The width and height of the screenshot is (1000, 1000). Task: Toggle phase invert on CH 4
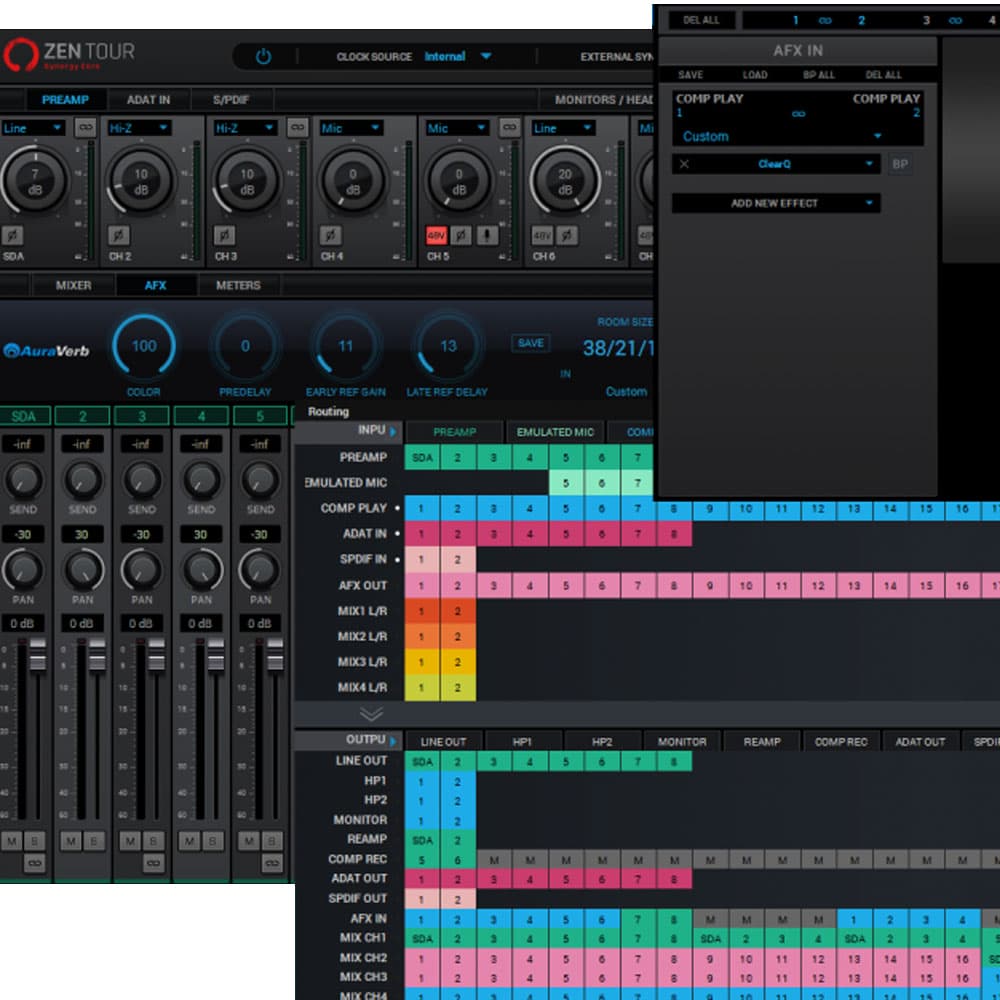(x=330, y=235)
